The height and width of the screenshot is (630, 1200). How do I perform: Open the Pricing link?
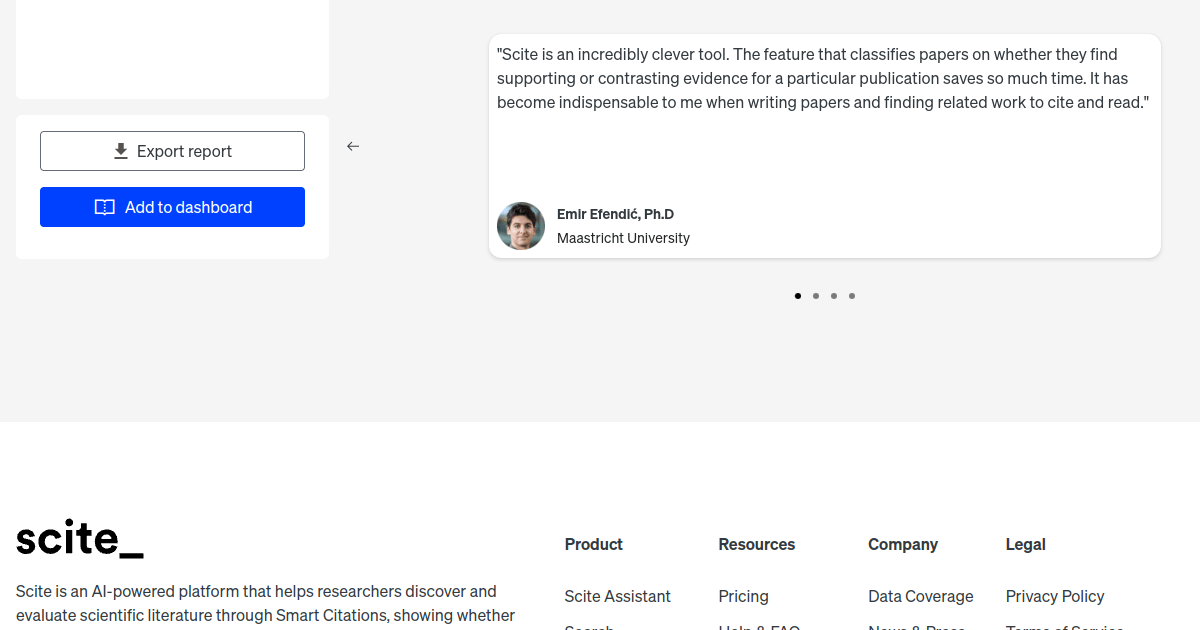pos(743,596)
